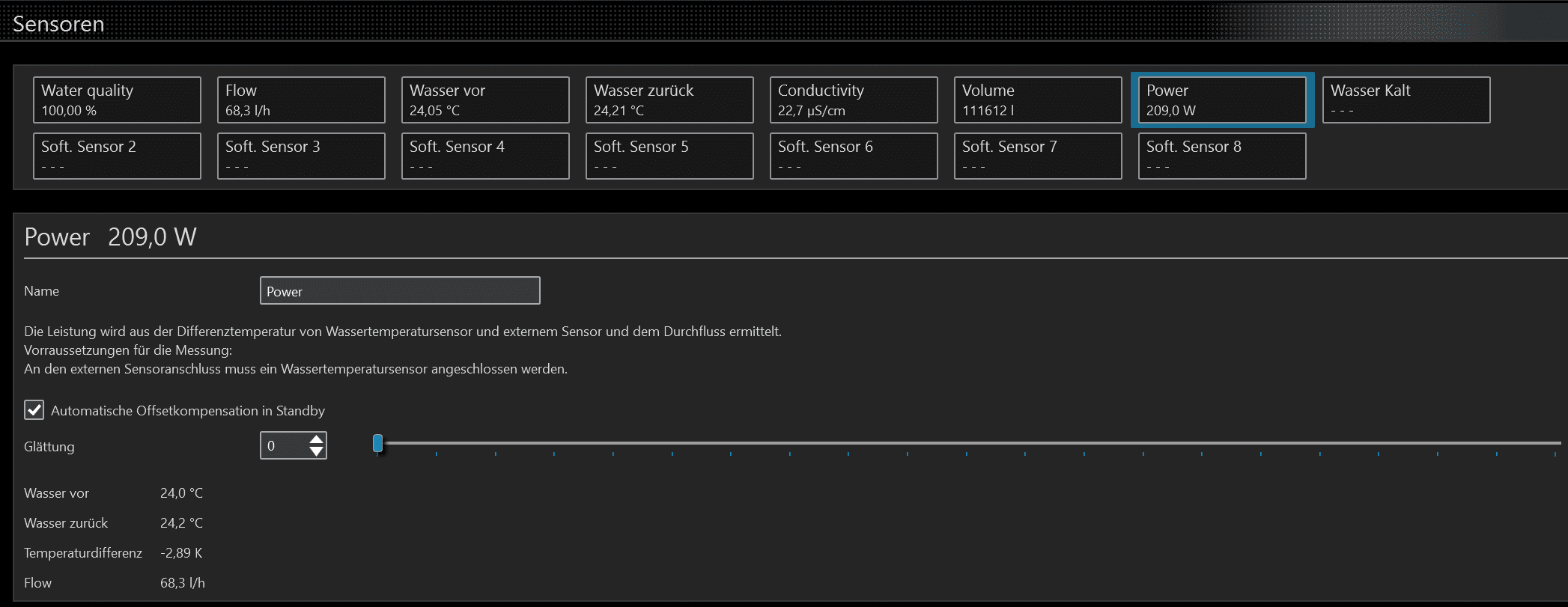The image size is (1568, 607).
Task: Select Soft. Sensor 3 tile
Action: (301, 156)
